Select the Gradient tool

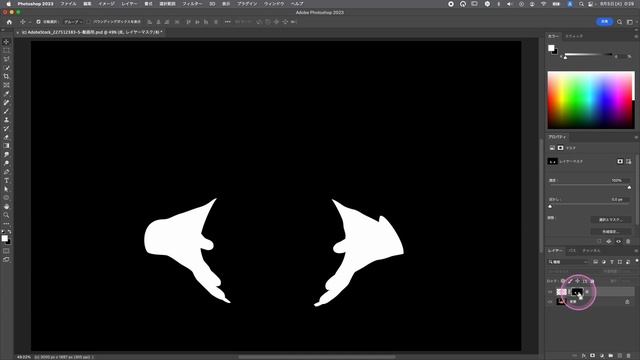(x=6, y=146)
